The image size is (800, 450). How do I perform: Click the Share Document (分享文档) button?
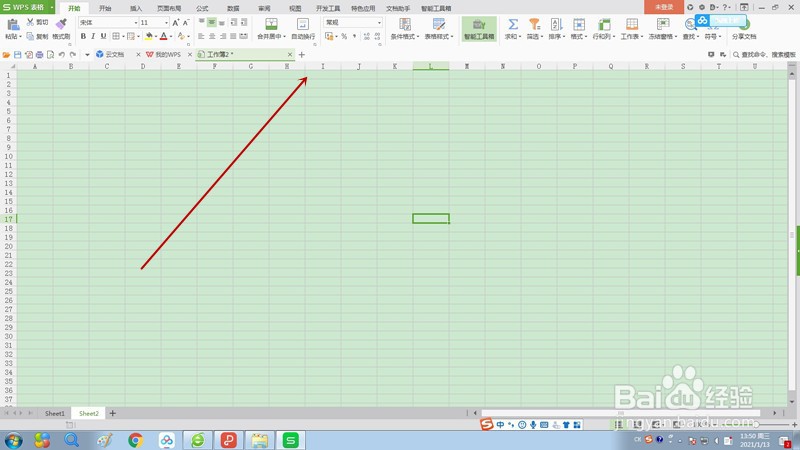point(744,30)
